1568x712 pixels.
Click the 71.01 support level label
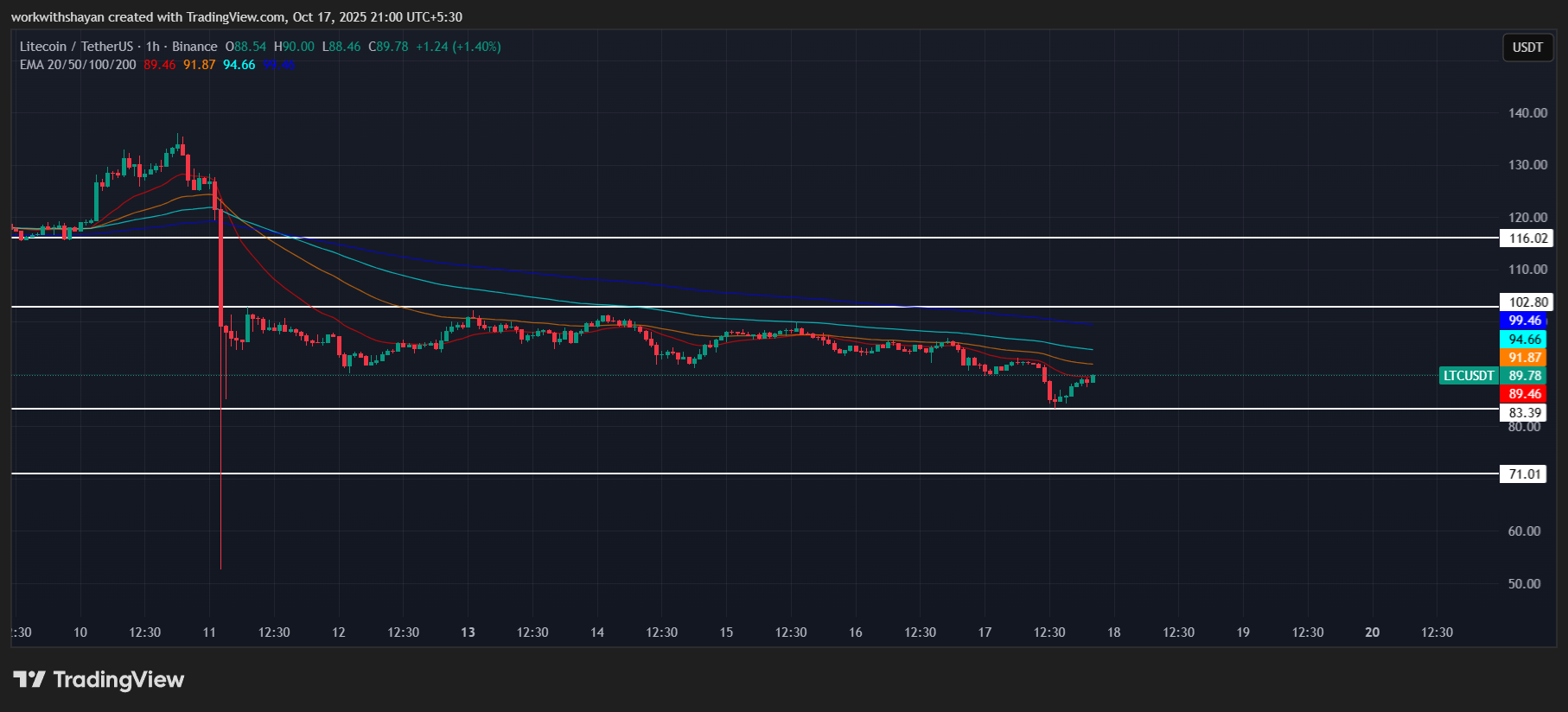[x=1525, y=474]
